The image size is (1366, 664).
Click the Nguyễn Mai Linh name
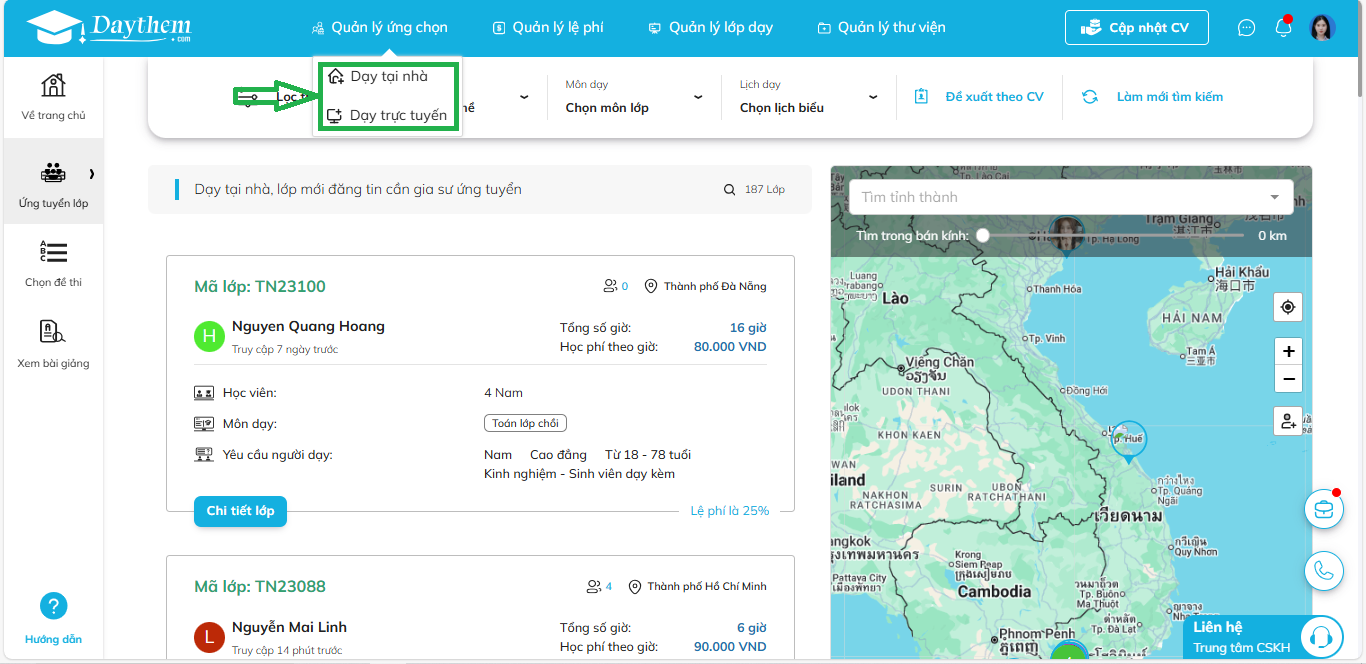(289, 627)
